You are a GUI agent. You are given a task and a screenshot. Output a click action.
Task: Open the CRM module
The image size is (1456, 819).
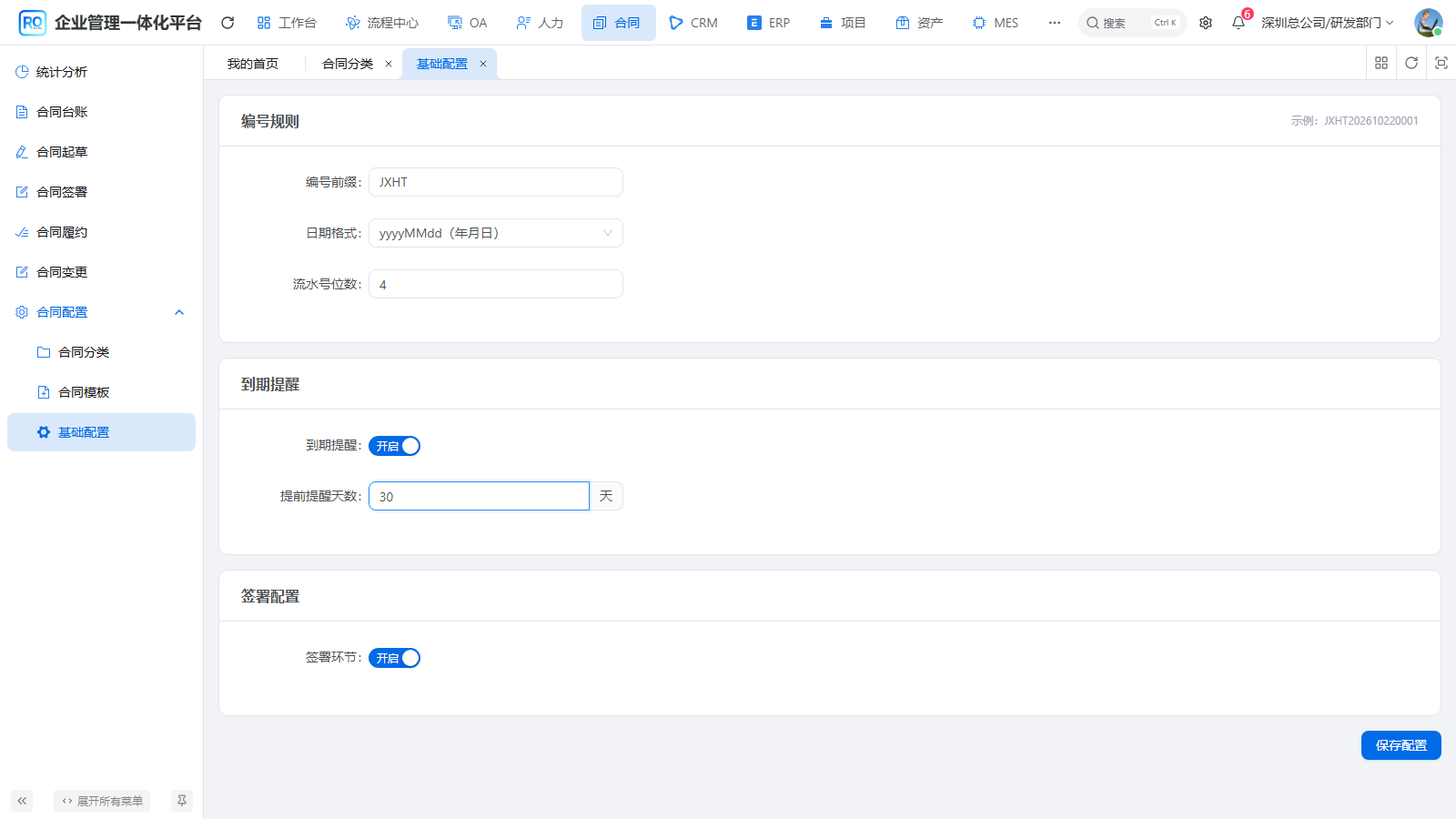pyautogui.click(x=693, y=23)
